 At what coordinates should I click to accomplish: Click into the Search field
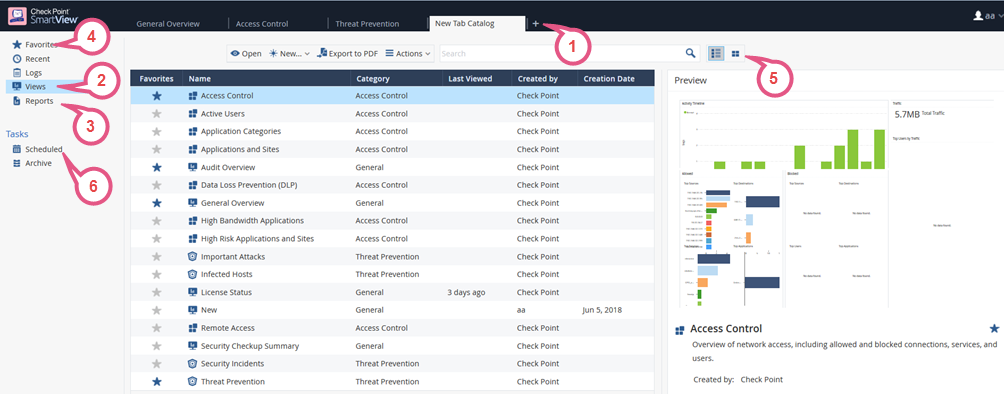(561, 54)
